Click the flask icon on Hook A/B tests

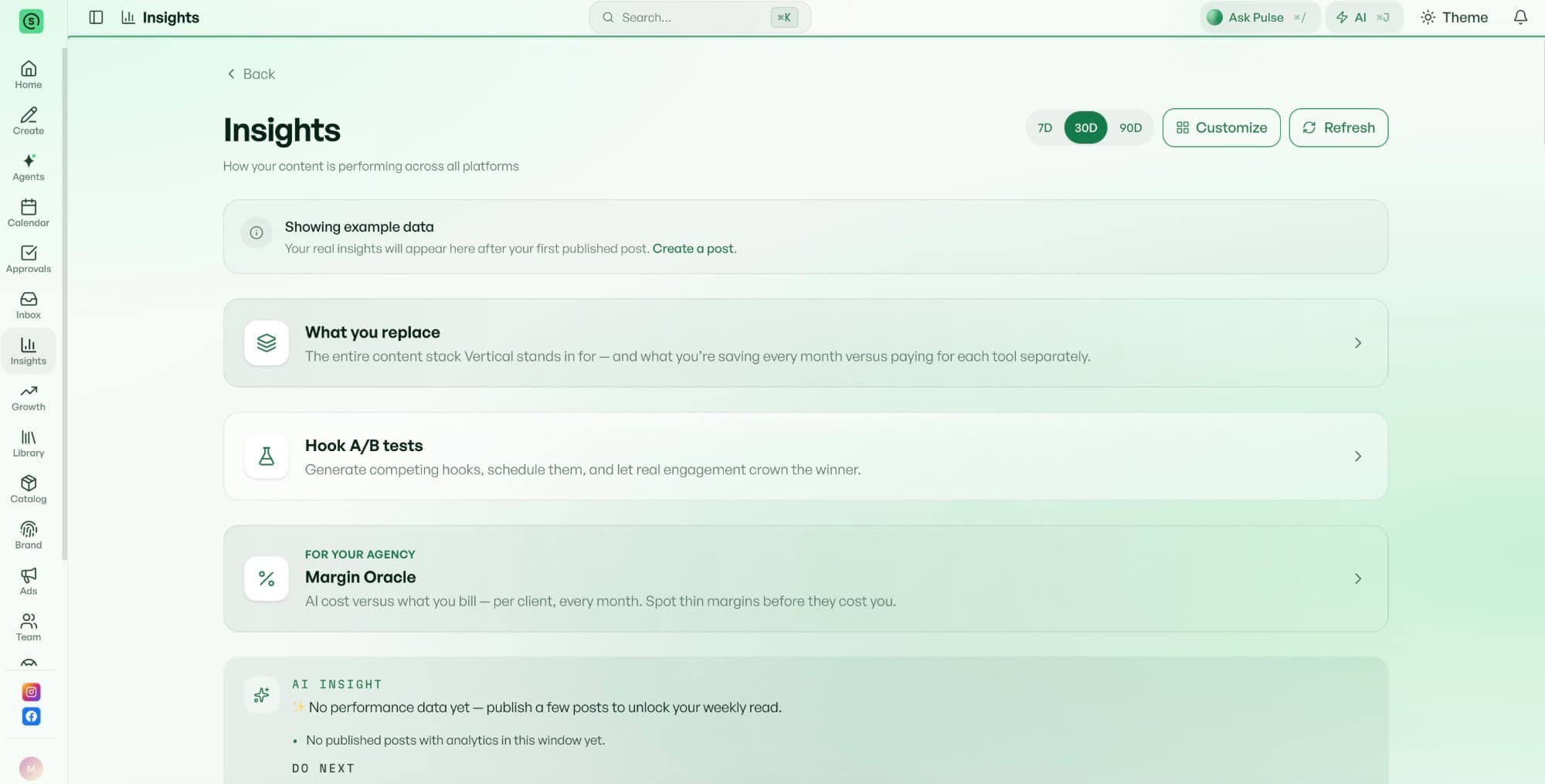[x=267, y=456]
